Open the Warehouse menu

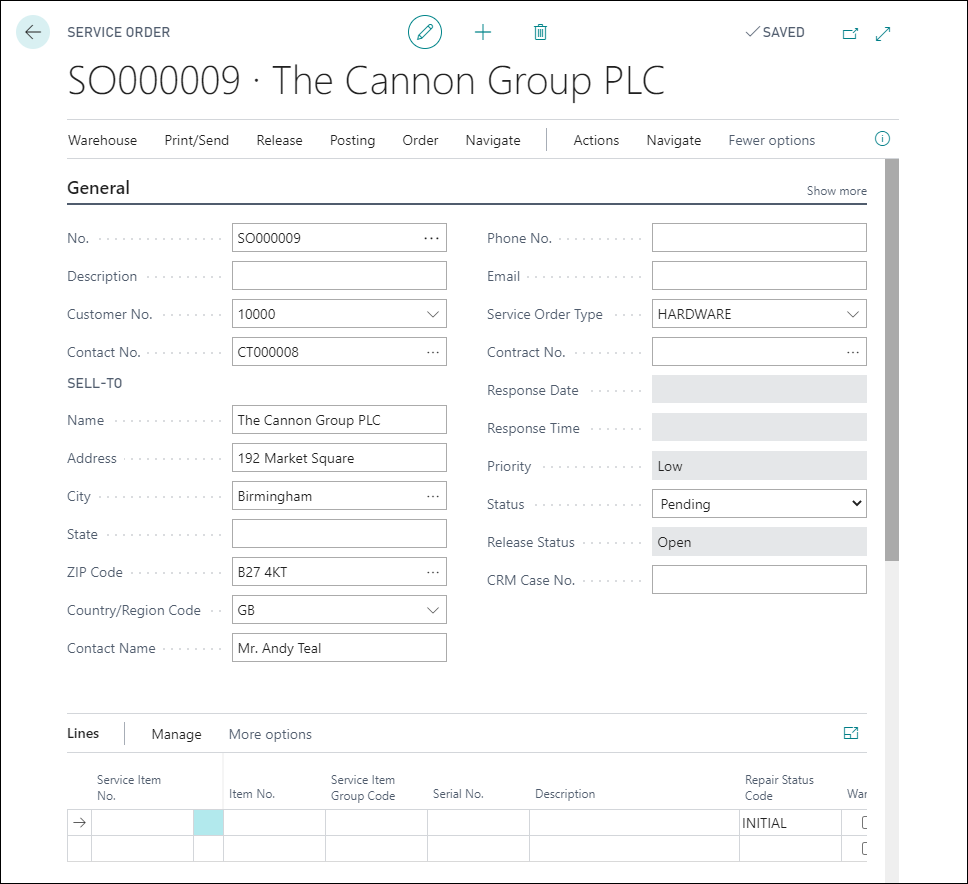click(x=102, y=140)
